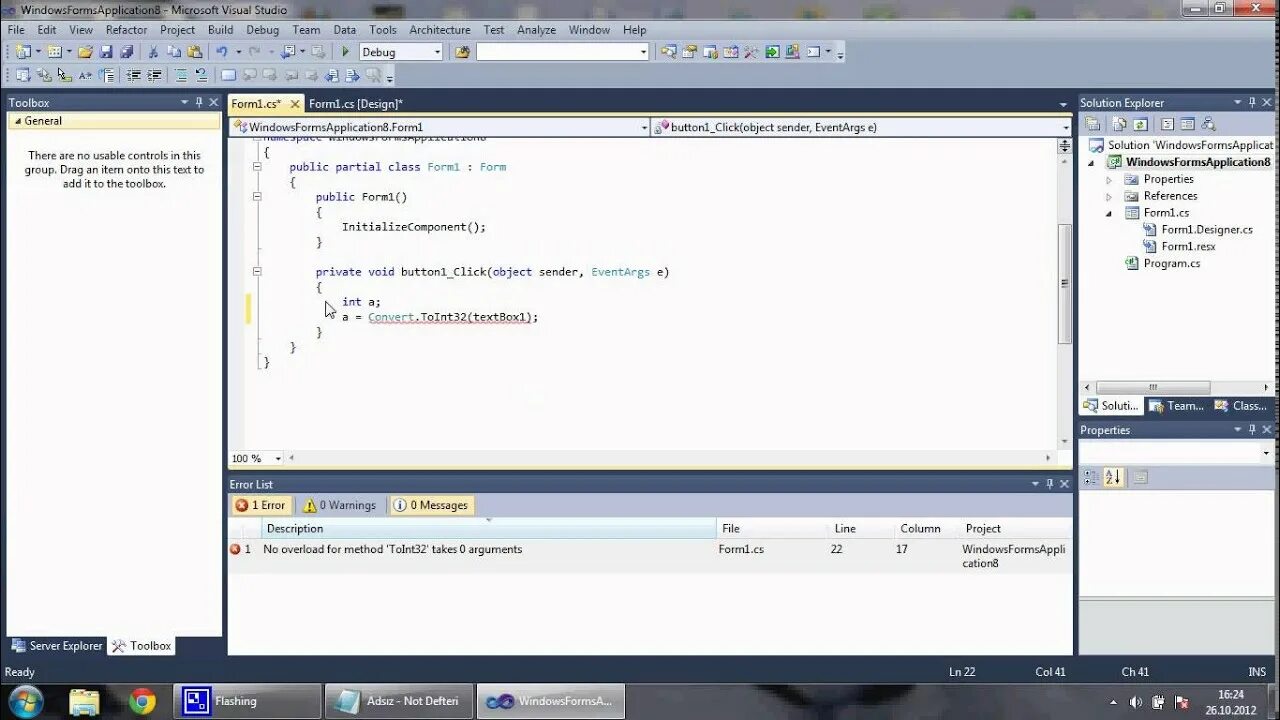This screenshot has height=720, width=1280.
Task: Click the Decrease Indent icon
Action: coord(133,75)
